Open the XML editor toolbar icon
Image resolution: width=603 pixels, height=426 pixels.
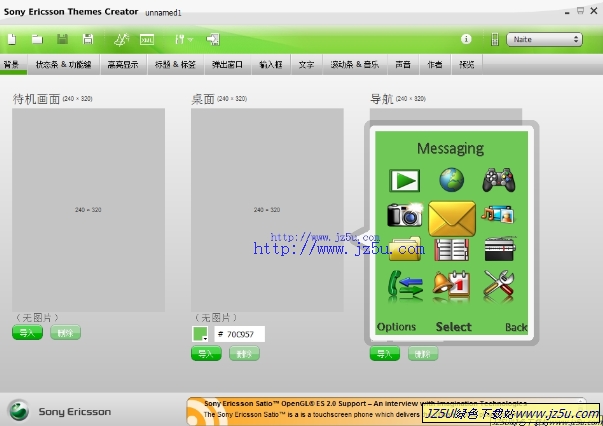[x=147, y=39]
